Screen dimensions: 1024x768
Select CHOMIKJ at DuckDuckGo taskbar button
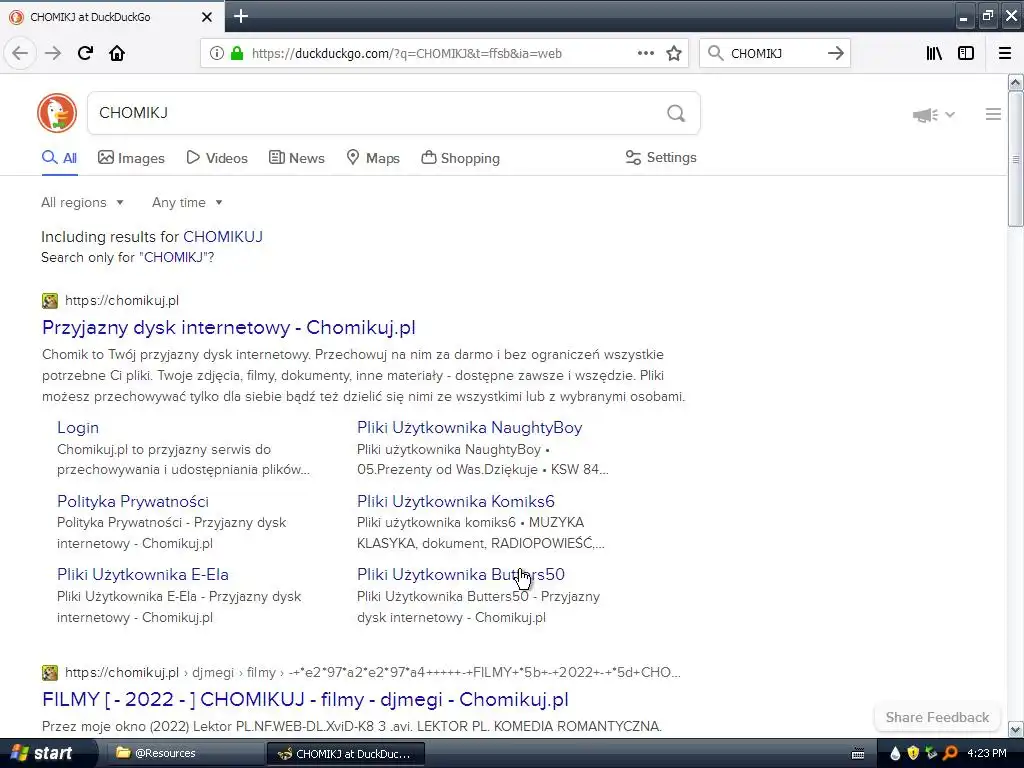[x=345, y=754]
